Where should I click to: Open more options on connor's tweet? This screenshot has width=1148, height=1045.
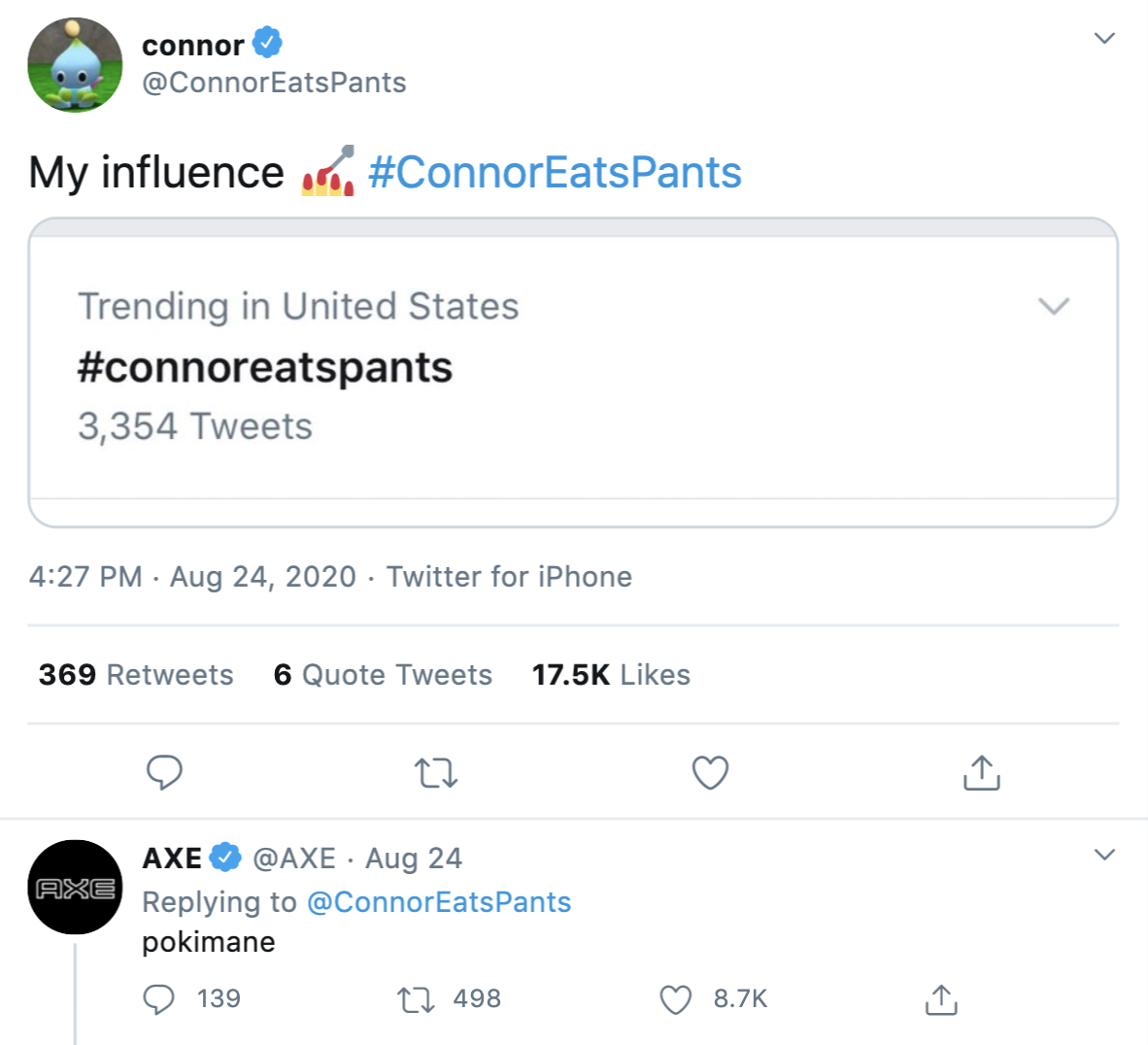[x=1104, y=39]
